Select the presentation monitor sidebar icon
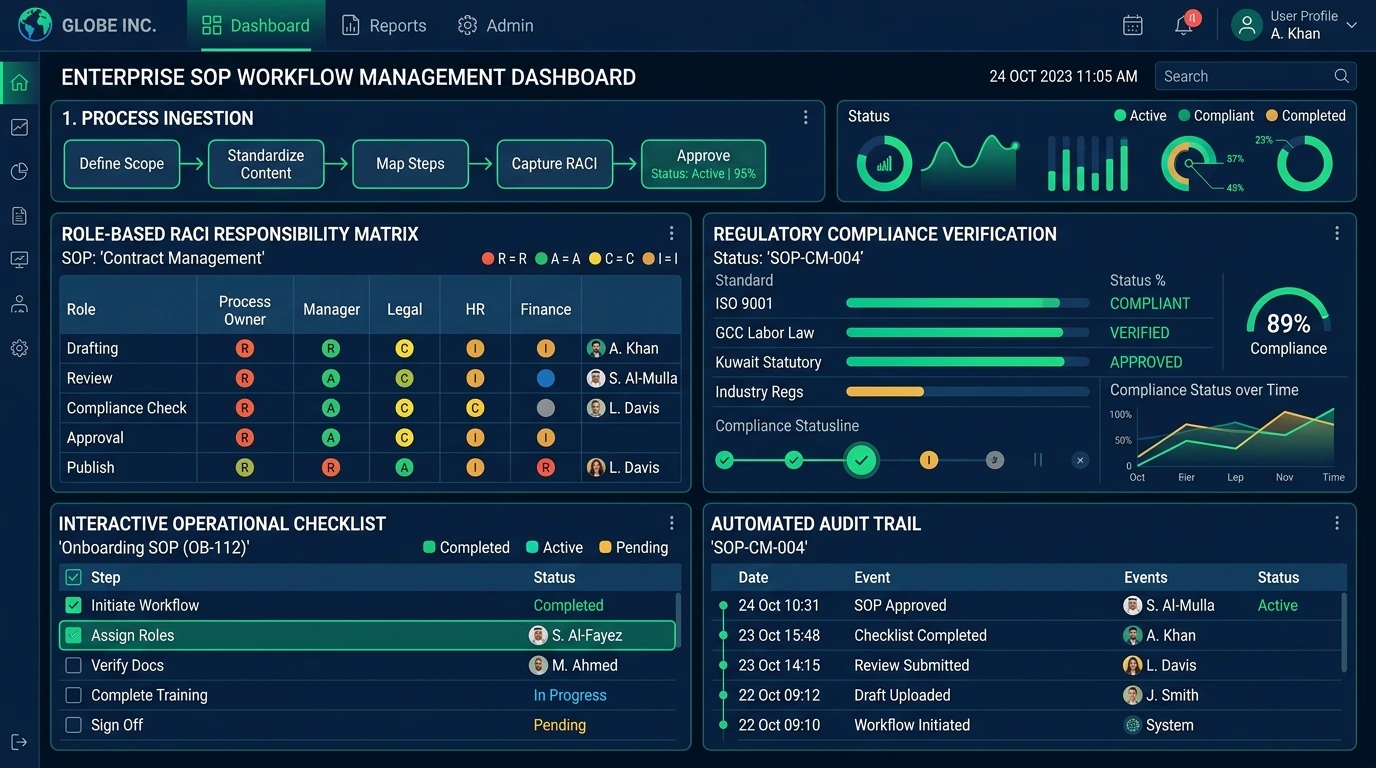The width and height of the screenshot is (1376, 768). [x=19, y=260]
